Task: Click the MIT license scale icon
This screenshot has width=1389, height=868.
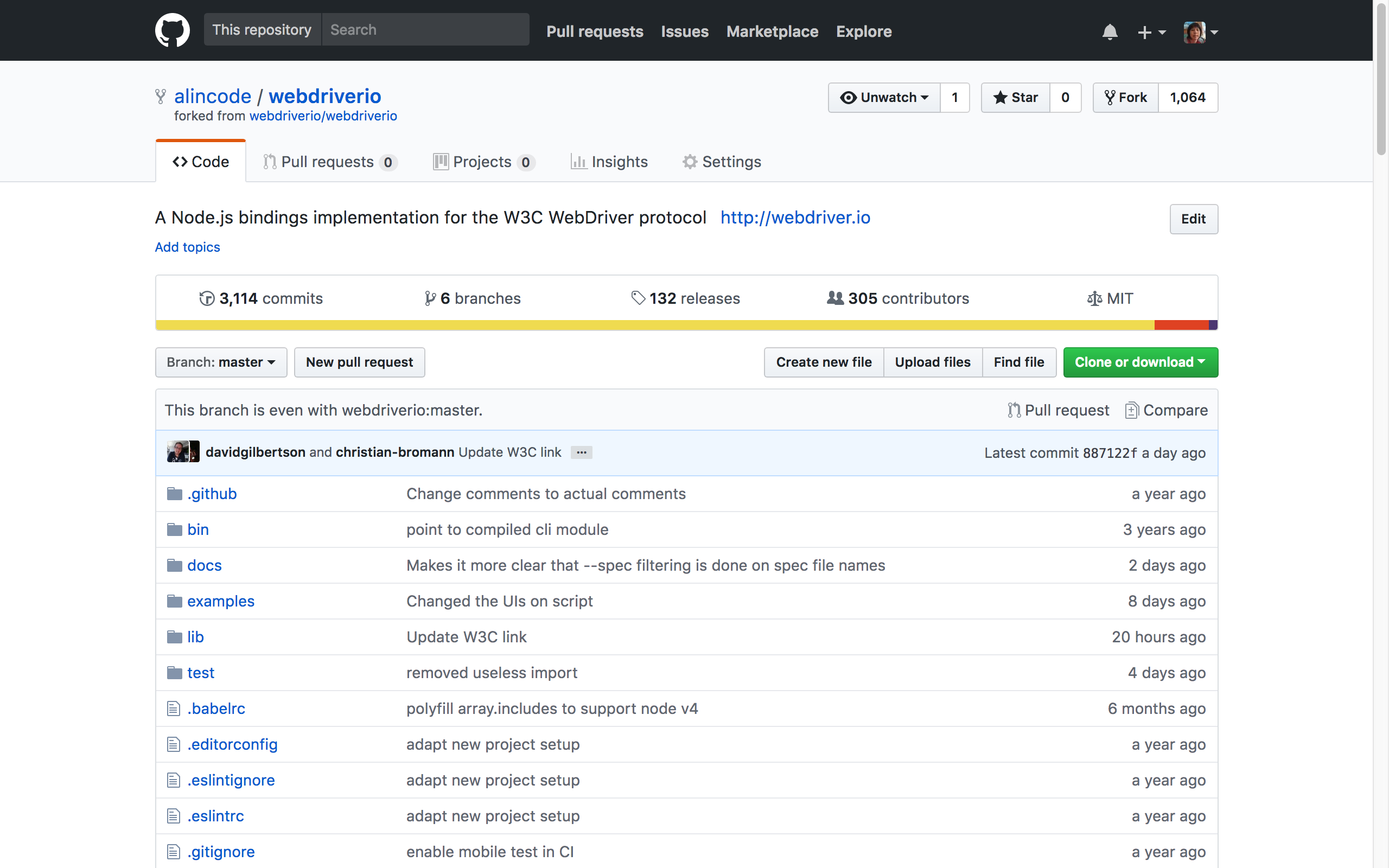Action: (1094, 298)
